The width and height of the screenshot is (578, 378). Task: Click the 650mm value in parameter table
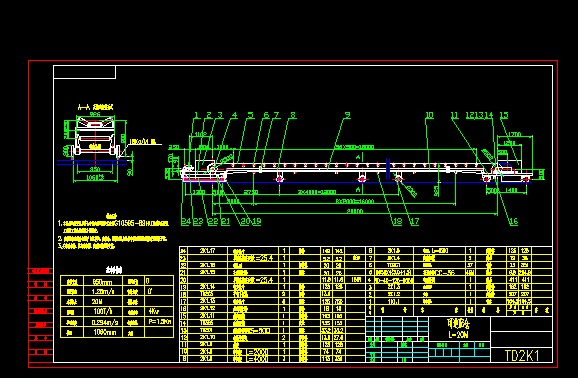(103, 282)
